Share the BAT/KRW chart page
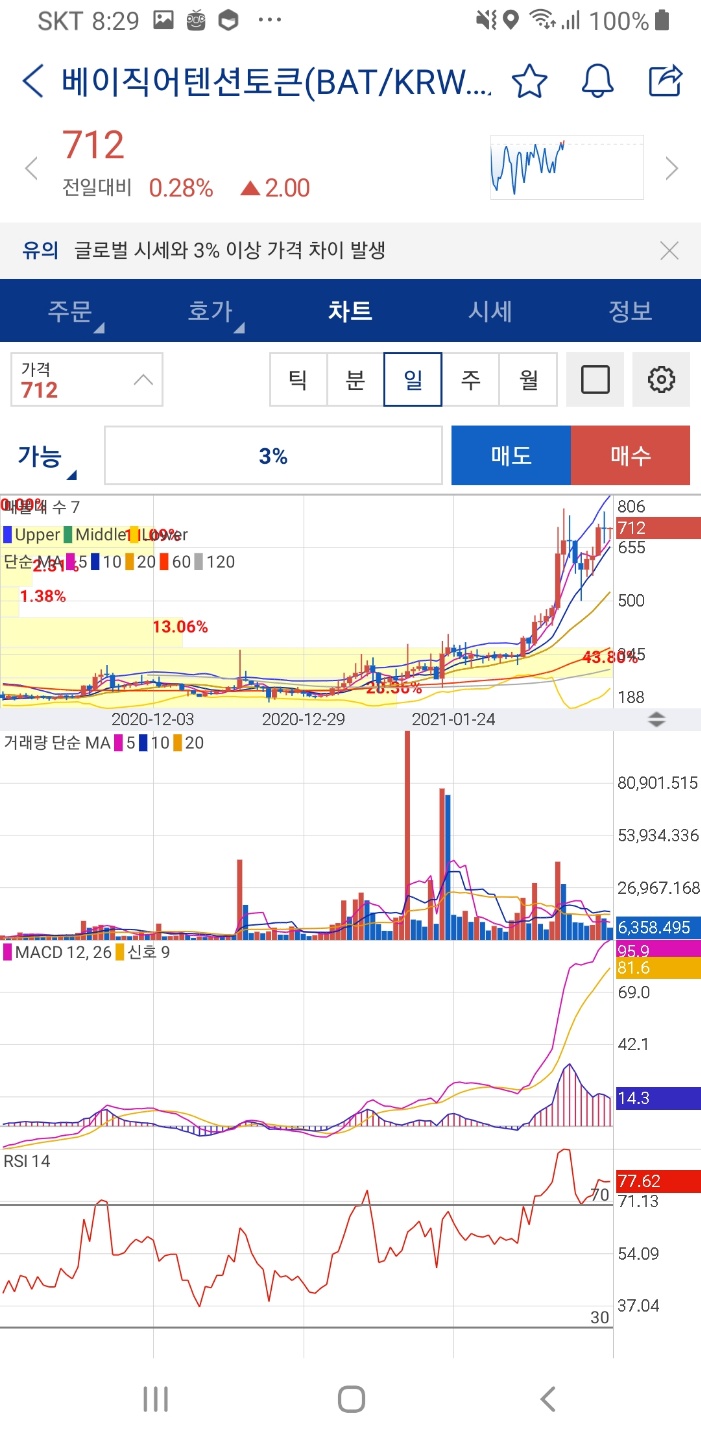701x1440 pixels. pos(665,80)
